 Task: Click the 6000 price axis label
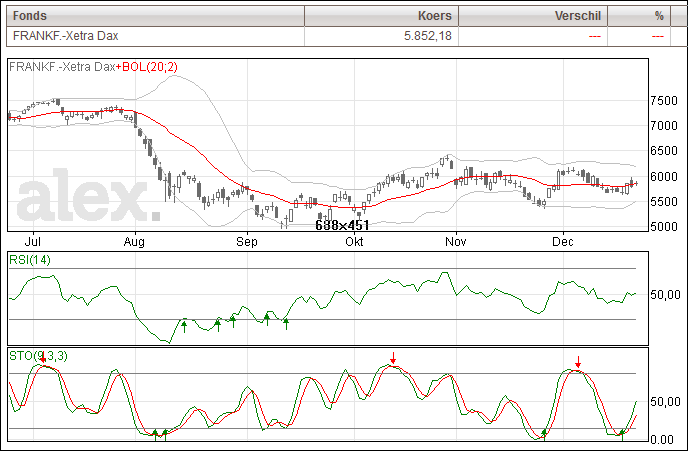tap(664, 176)
